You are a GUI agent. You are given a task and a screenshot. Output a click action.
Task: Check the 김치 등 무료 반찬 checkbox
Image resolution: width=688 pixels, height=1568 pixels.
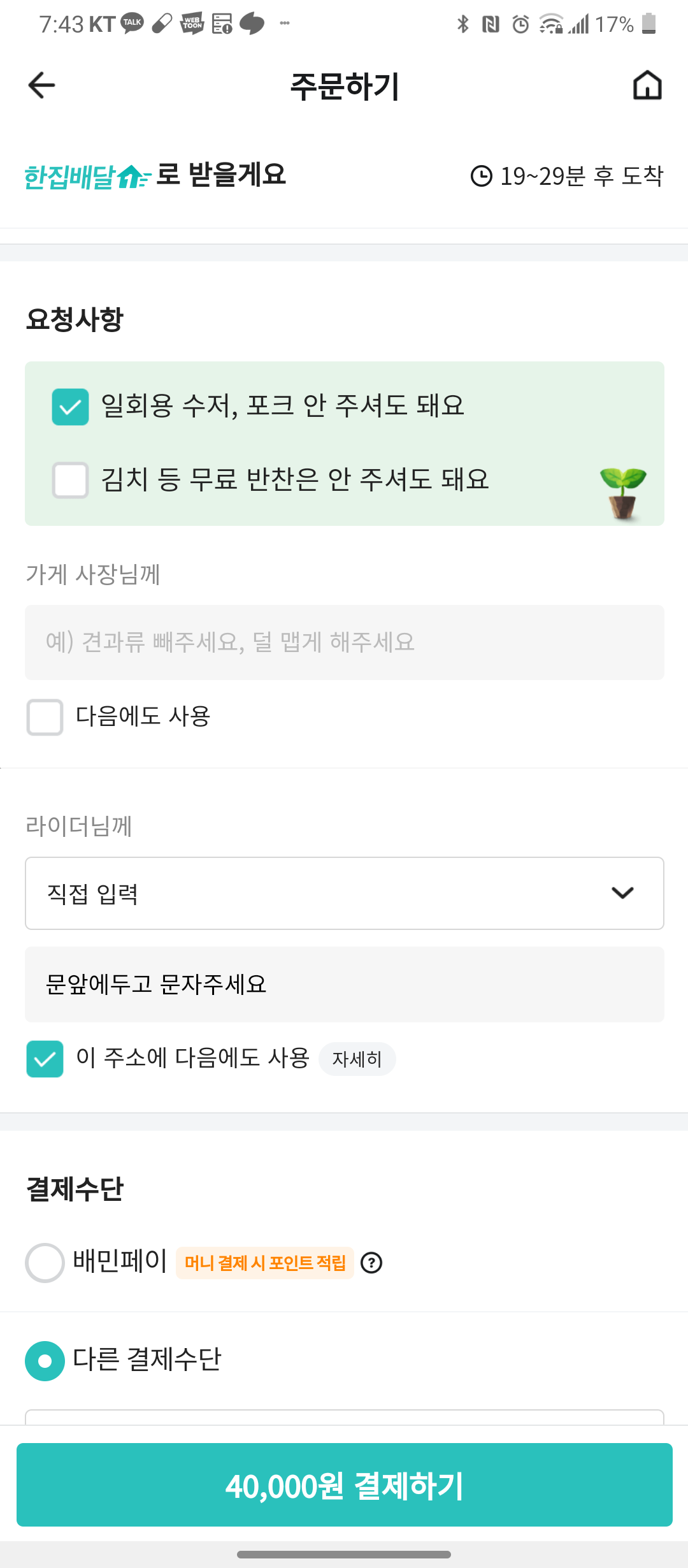pyautogui.click(x=70, y=480)
